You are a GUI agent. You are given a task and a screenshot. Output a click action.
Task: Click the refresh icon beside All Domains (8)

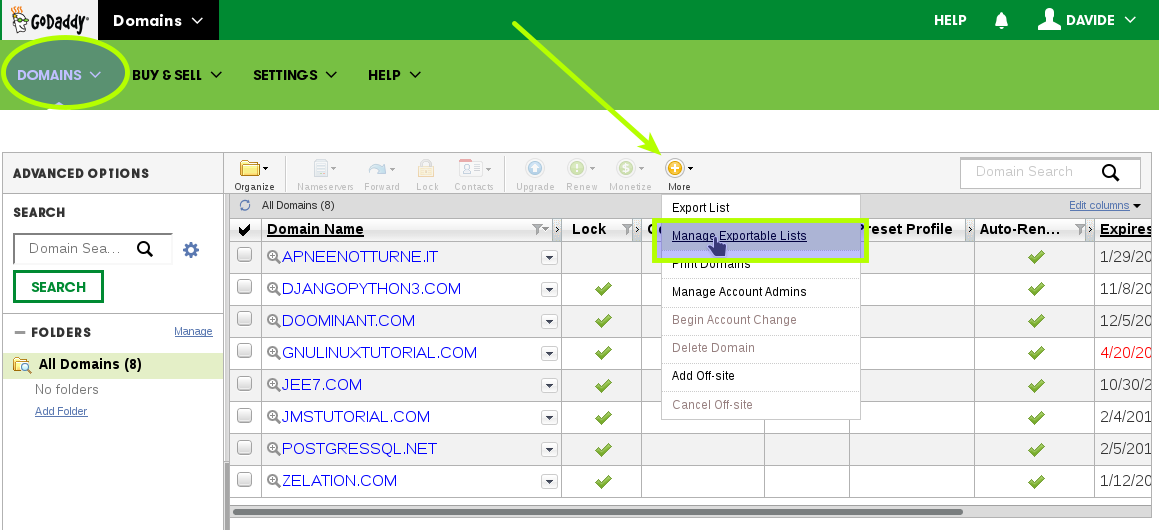[245, 205]
